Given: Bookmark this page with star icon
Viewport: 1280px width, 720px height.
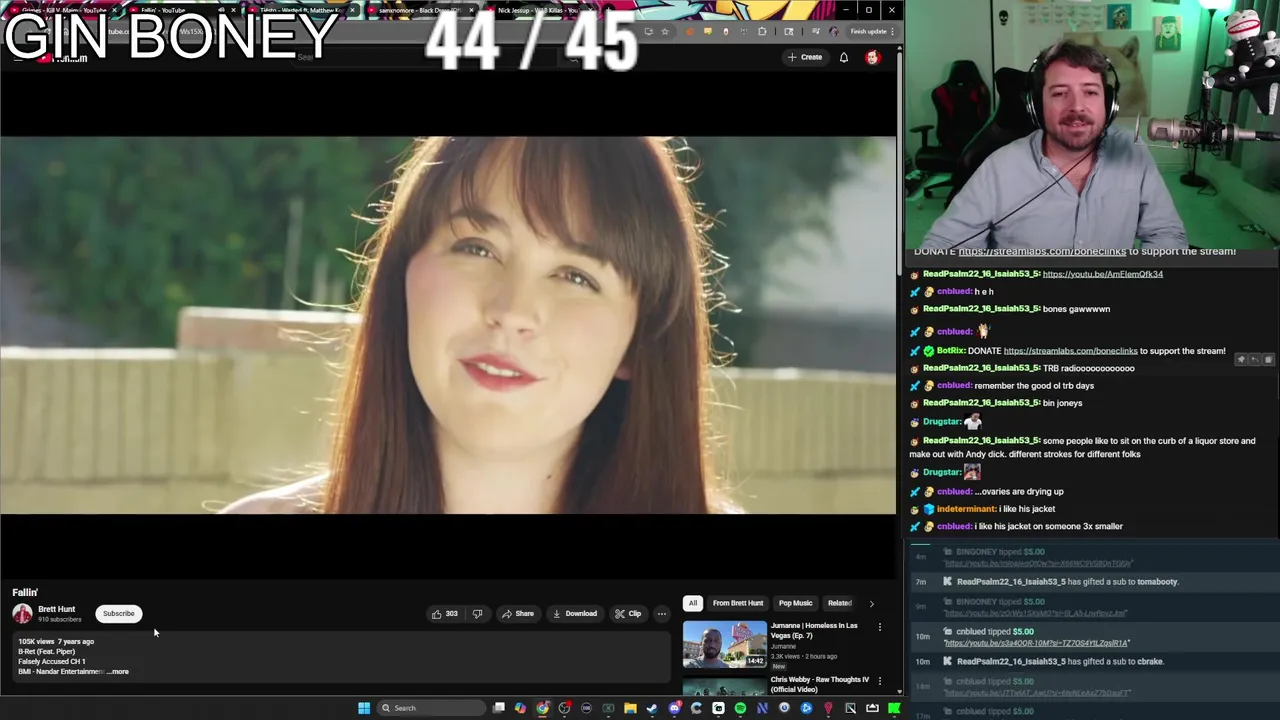Looking at the screenshot, I should point(665,31).
